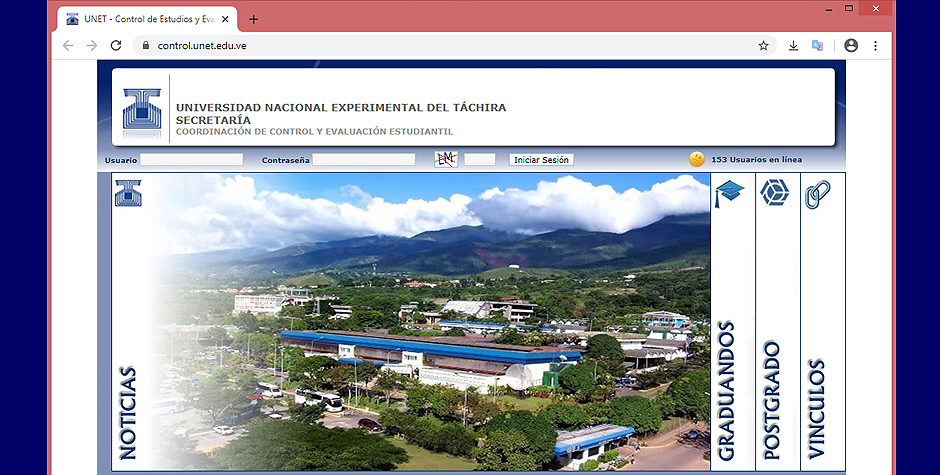Viewport: 940px width, 475px height.
Task: Click the 153 Usuarios en línea text
Action: (757, 160)
